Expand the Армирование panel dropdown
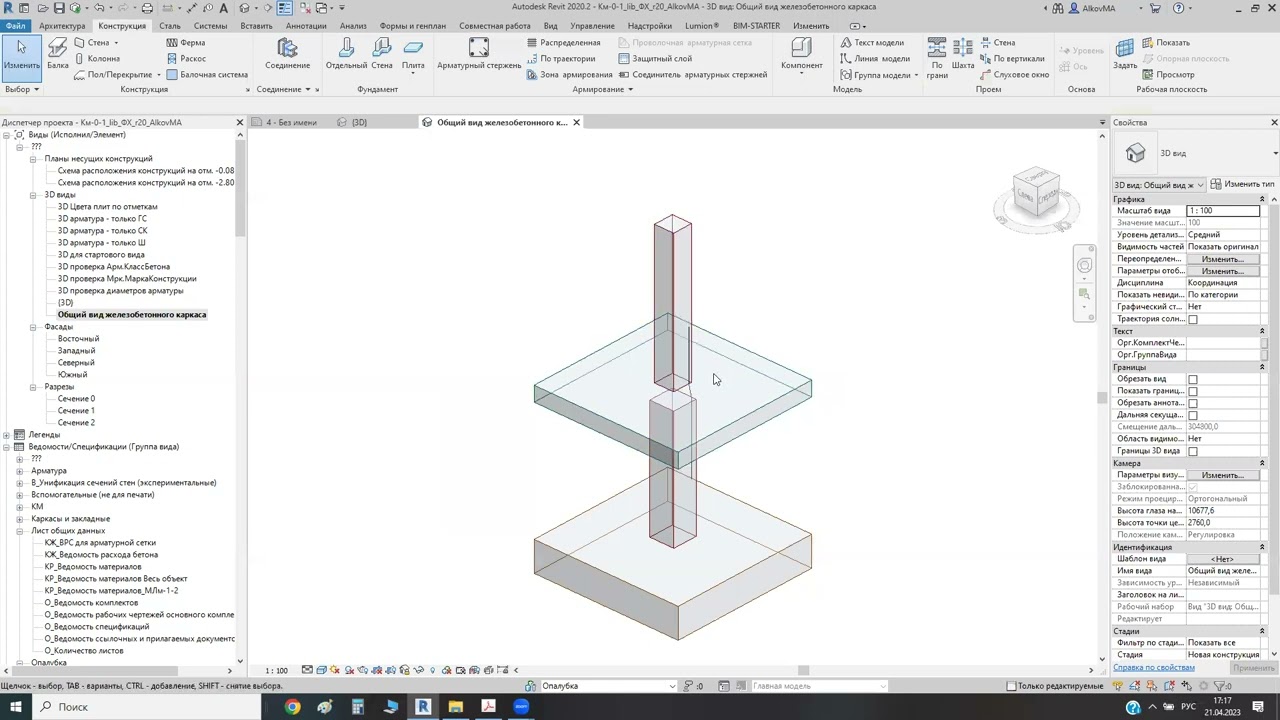The image size is (1280, 720). tap(602, 89)
